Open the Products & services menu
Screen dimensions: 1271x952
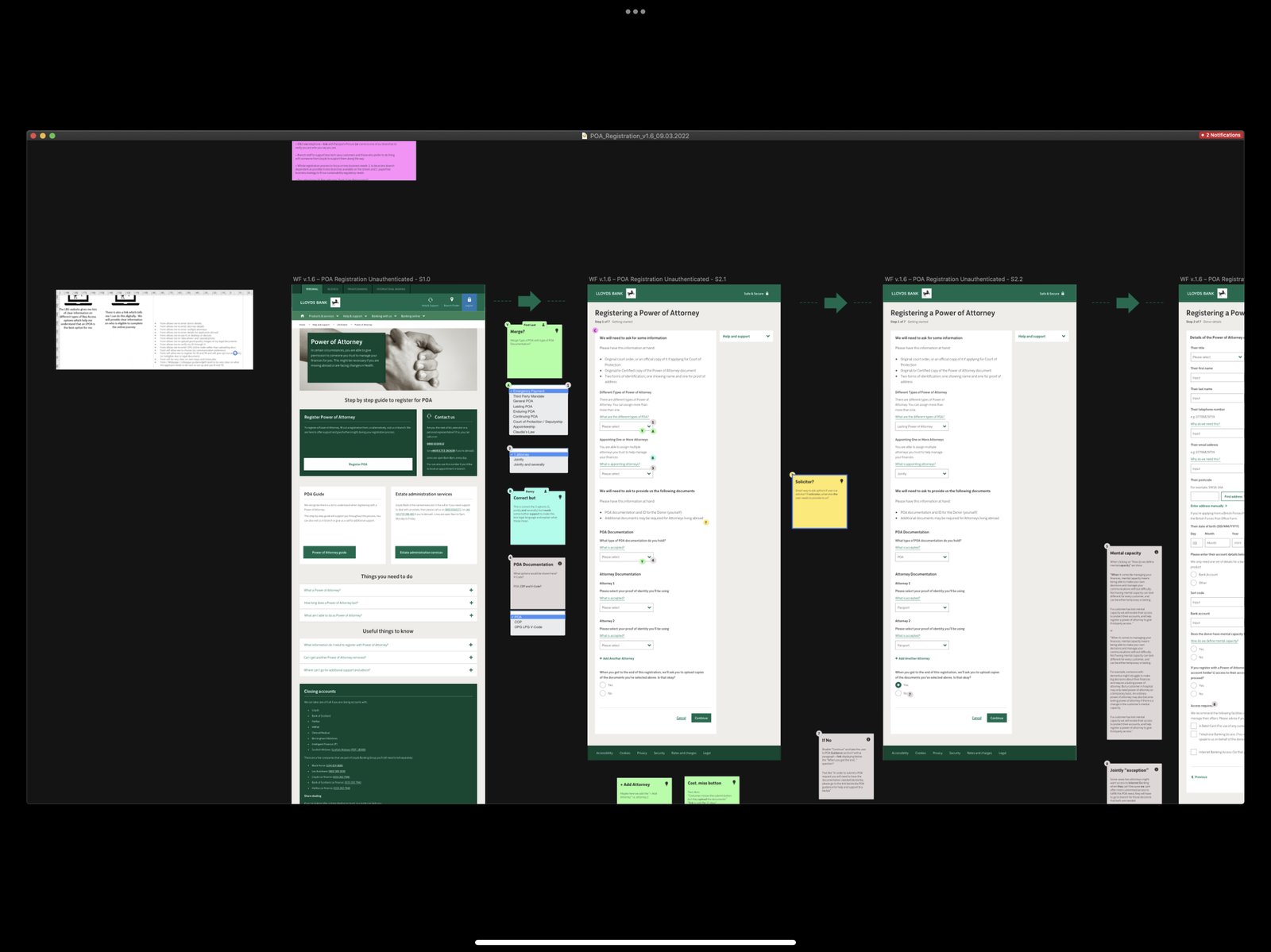pos(322,316)
